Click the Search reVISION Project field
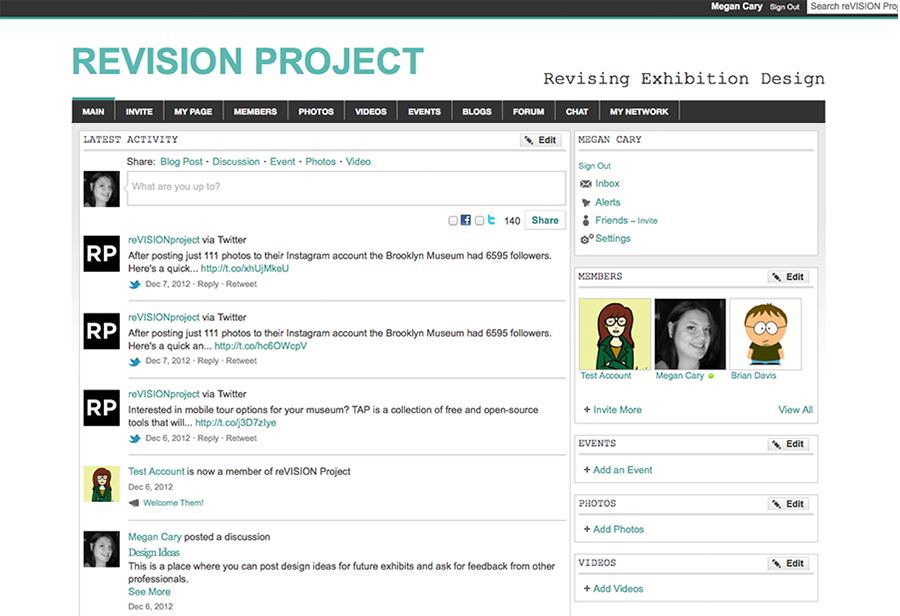Image resolution: width=900 pixels, height=616 pixels. coord(852,6)
